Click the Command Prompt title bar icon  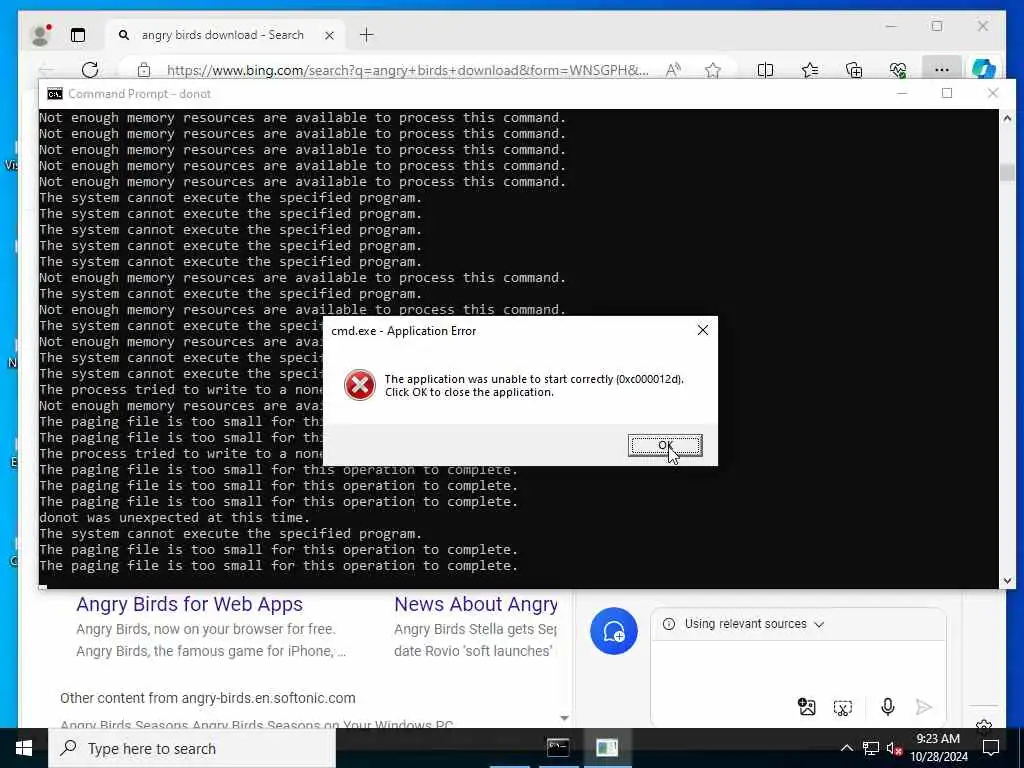(55, 94)
